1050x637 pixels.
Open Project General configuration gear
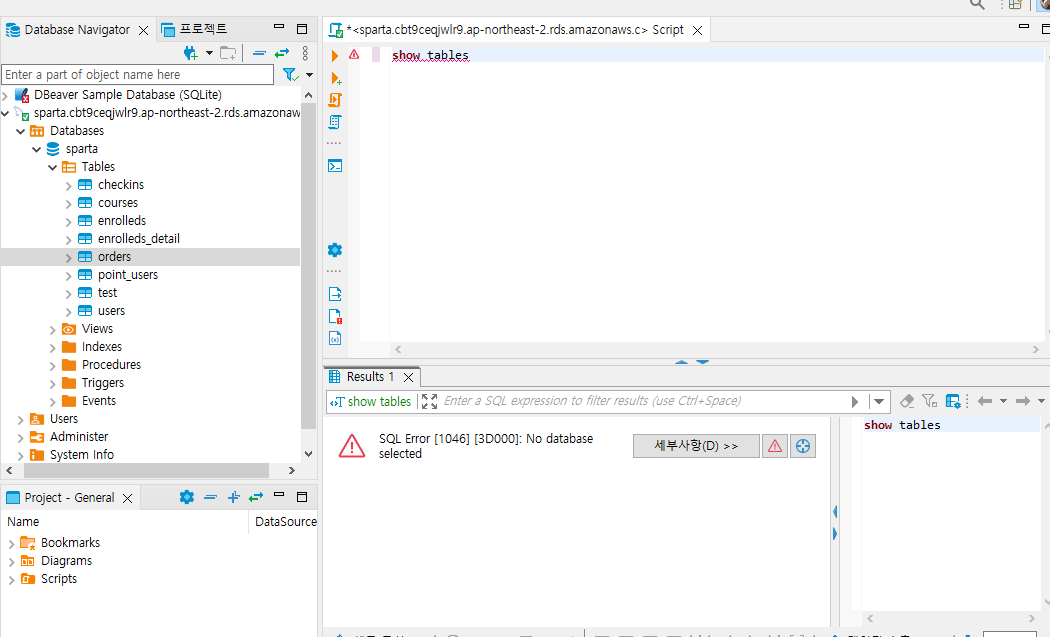coord(187,497)
